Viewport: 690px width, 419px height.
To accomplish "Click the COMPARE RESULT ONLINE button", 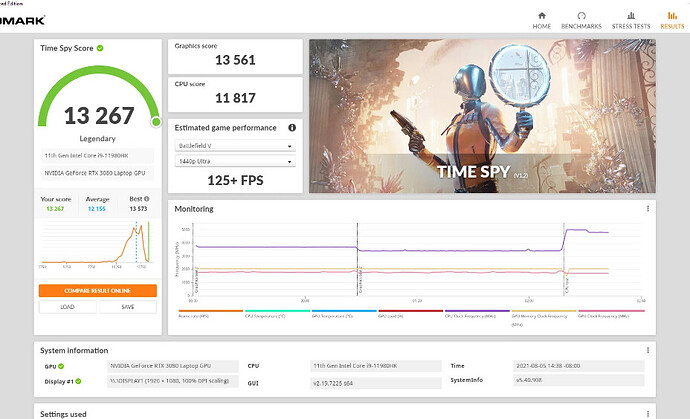I will tap(98, 290).
